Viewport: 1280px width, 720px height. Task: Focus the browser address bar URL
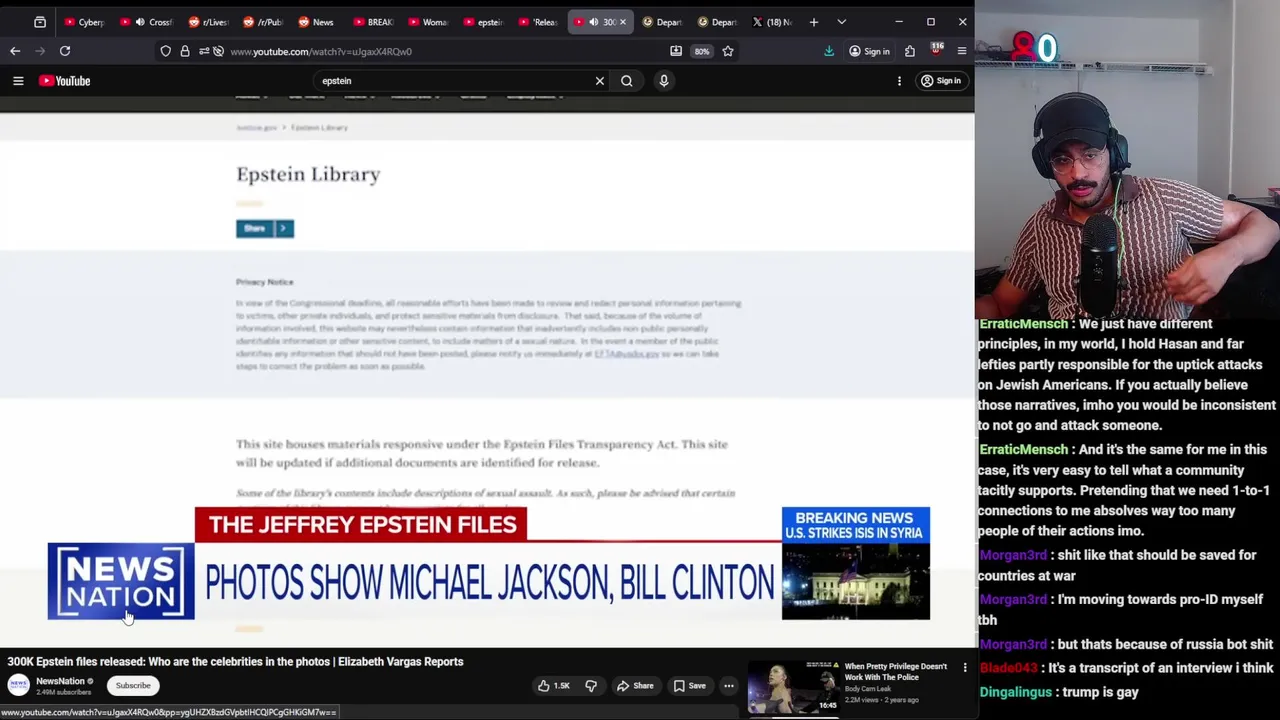(321, 51)
